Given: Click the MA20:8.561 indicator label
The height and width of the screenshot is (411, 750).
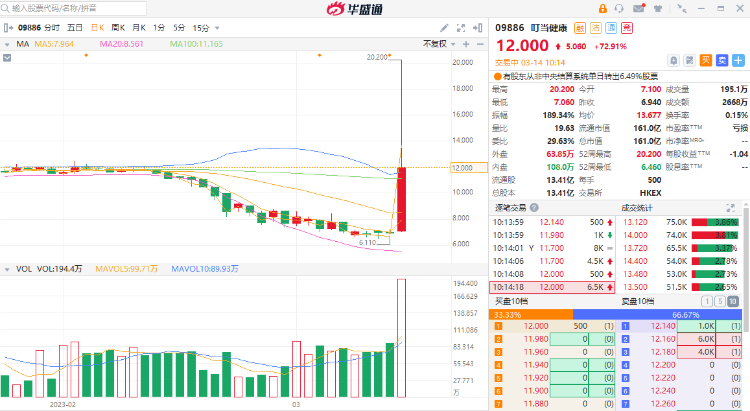Looking at the screenshot, I should click(x=121, y=44).
